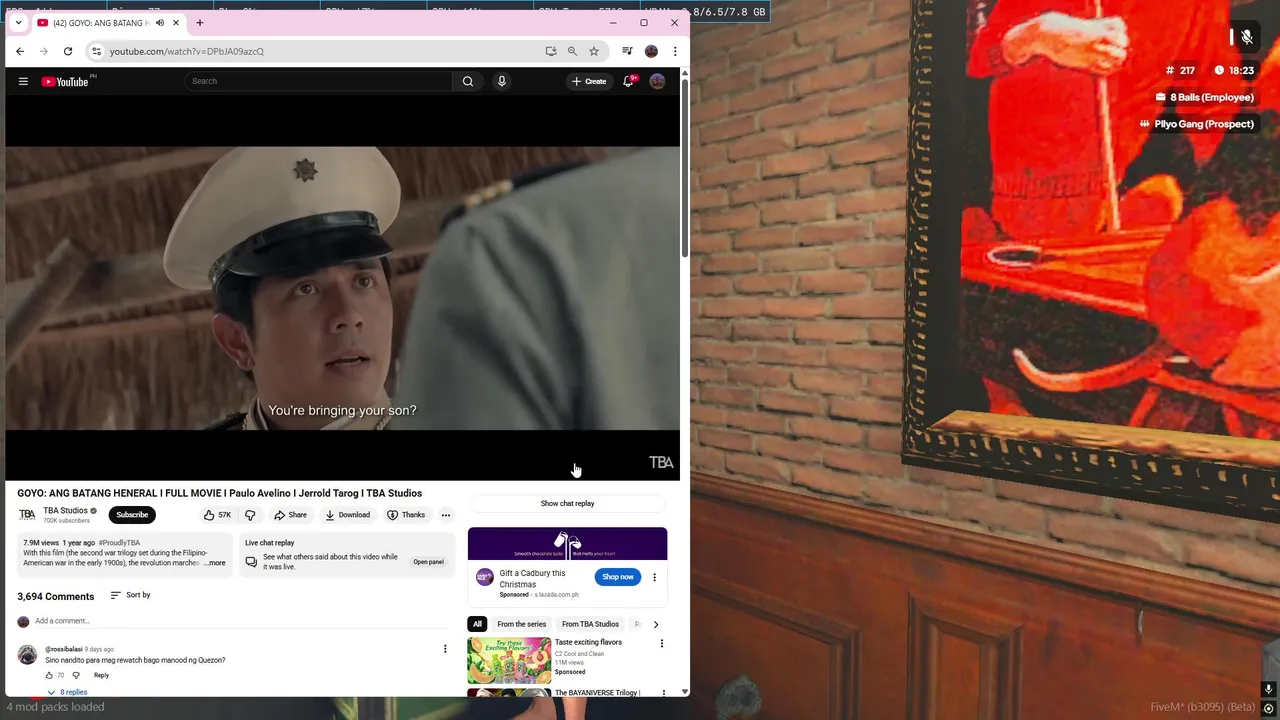Screen dimensions: 1280x720
Task: Click the Download button
Action: click(x=347, y=515)
